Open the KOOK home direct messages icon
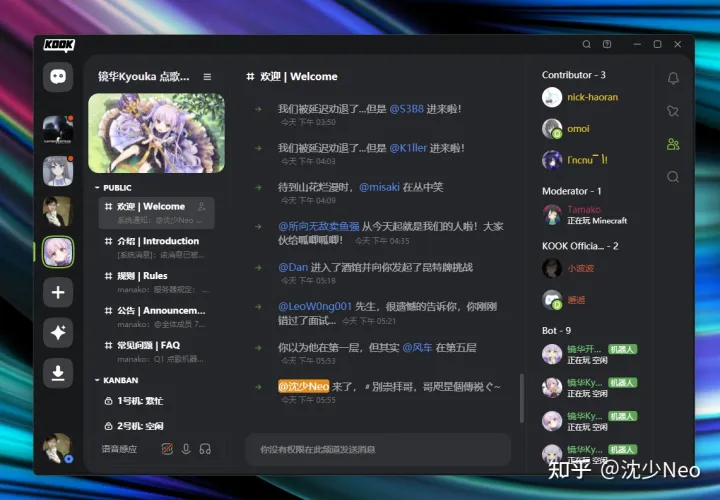The width and height of the screenshot is (720, 500). (58, 77)
